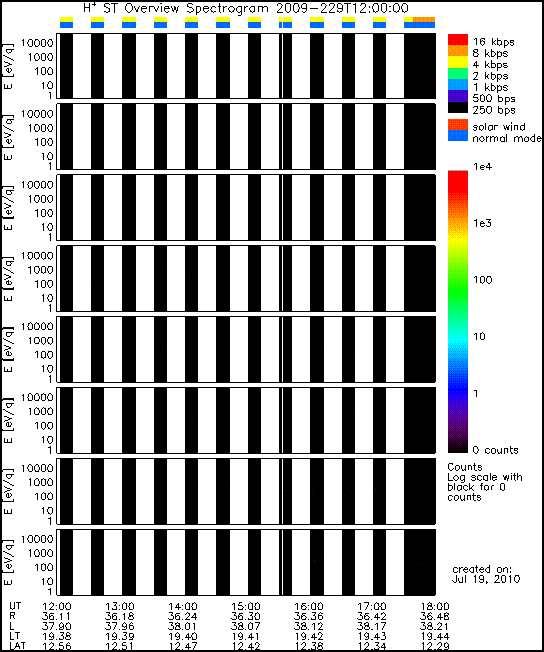
Task: Click the rainbow counts color bar
Action: (458, 312)
